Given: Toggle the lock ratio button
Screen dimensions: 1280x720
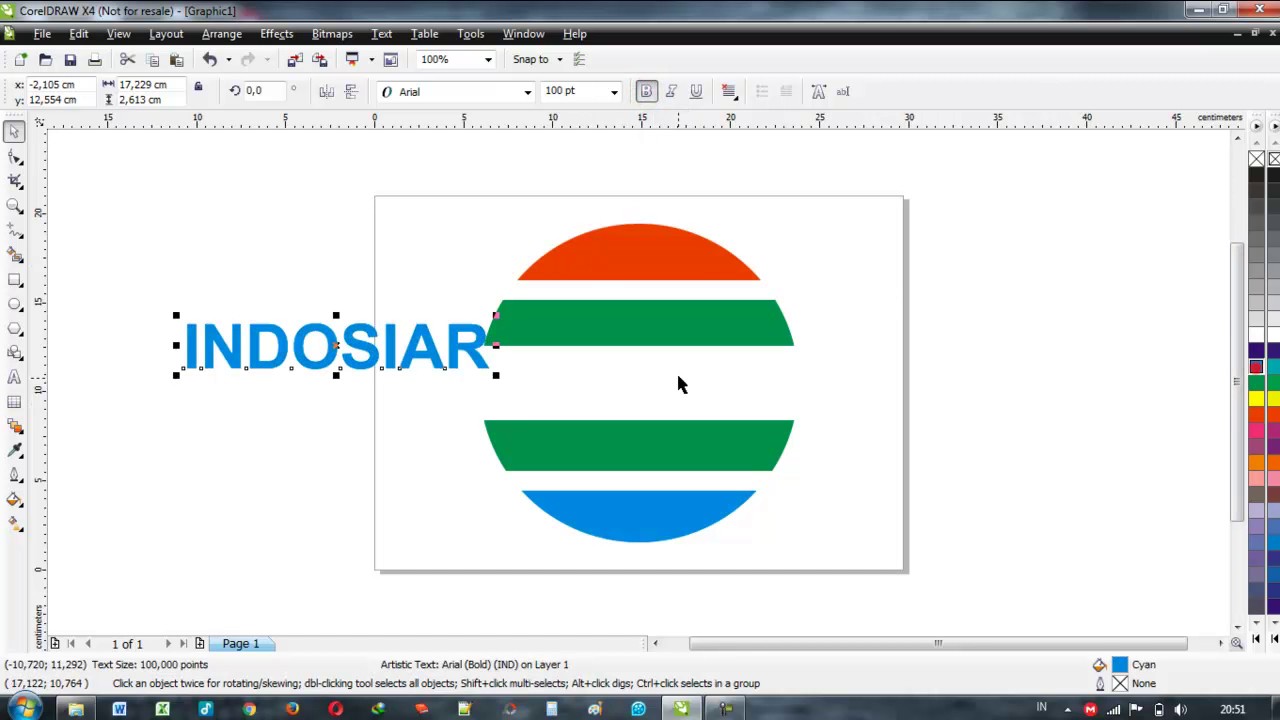Looking at the screenshot, I should coord(198,88).
